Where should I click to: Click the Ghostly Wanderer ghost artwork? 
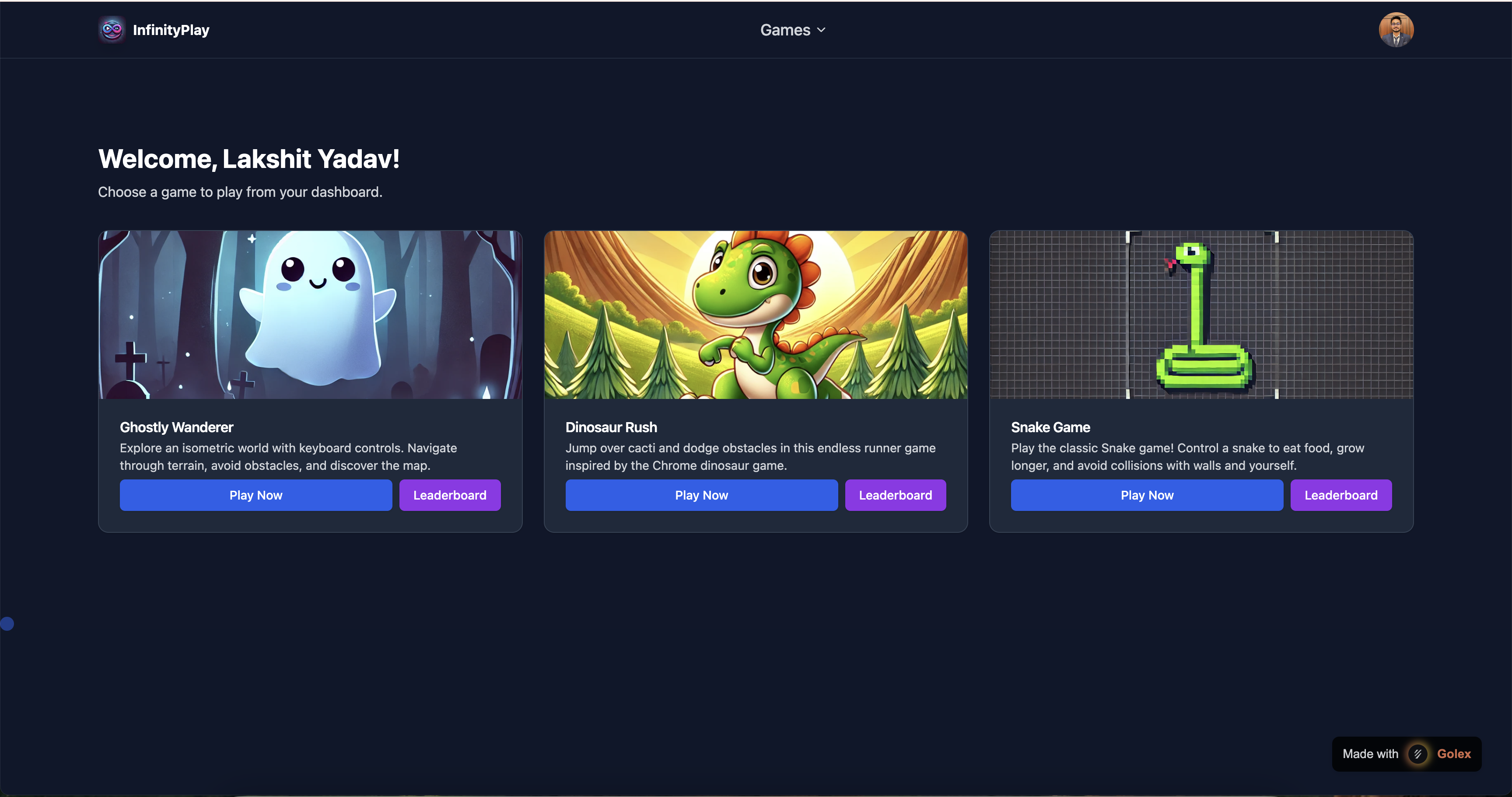pos(310,315)
